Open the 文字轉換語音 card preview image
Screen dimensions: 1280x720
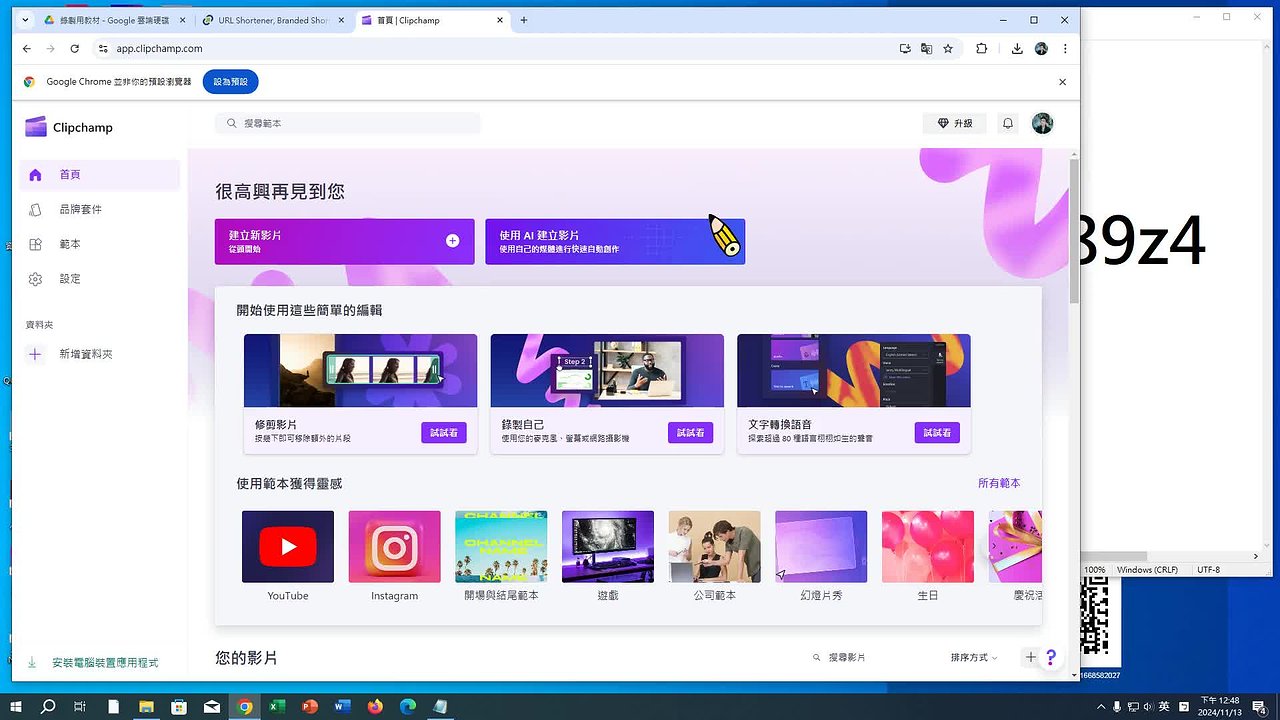point(854,370)
